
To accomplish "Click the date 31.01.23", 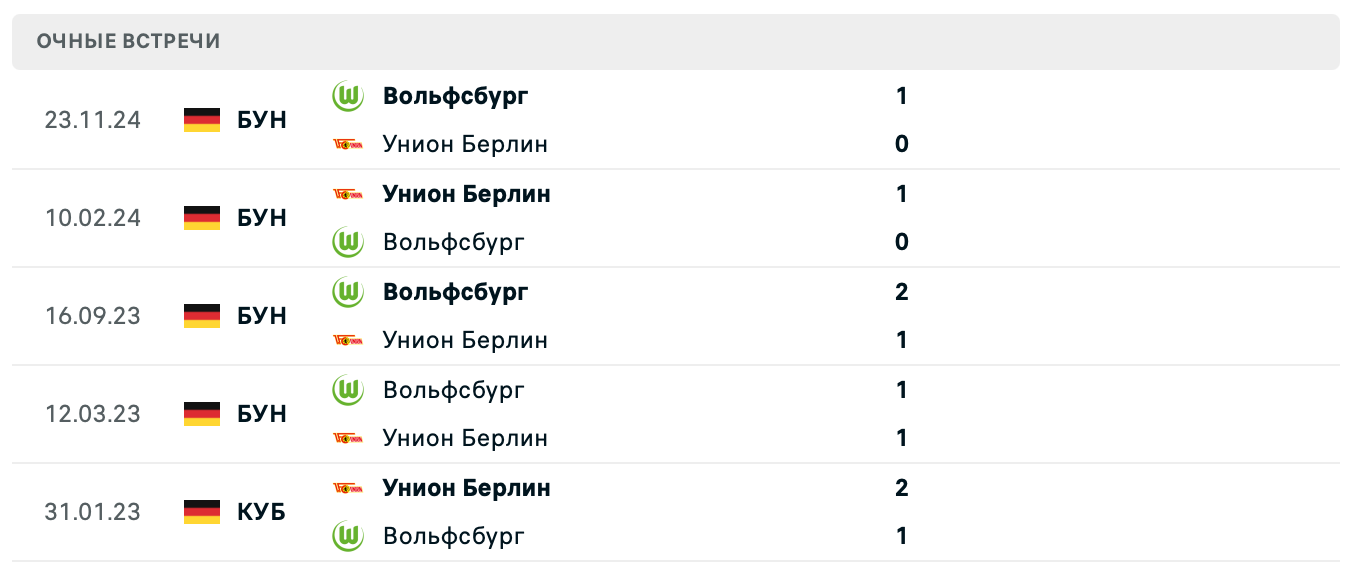I will point(93,512).
